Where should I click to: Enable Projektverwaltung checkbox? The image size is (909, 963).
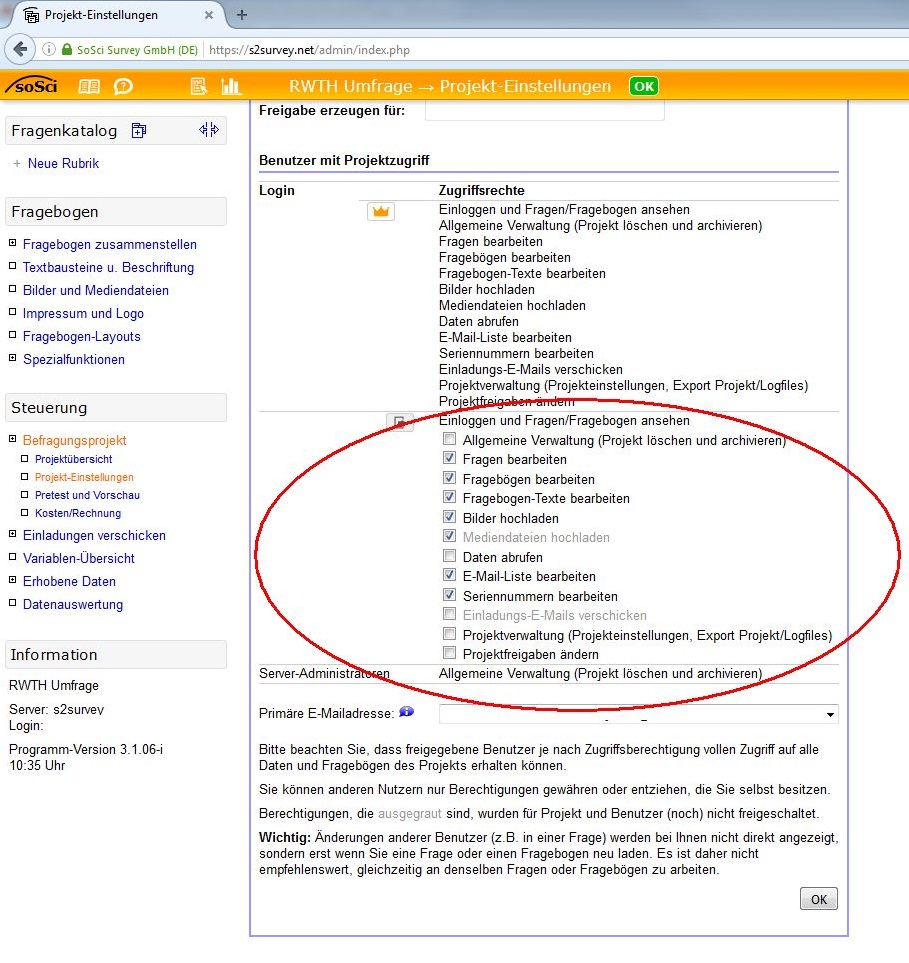(x=450, y=634)
